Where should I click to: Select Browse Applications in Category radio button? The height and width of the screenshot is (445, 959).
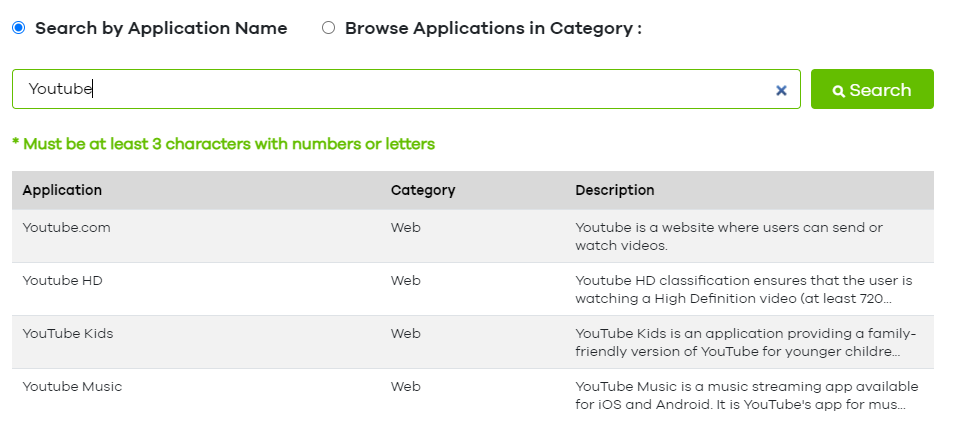pyautogui.click(x=328, y=28)
